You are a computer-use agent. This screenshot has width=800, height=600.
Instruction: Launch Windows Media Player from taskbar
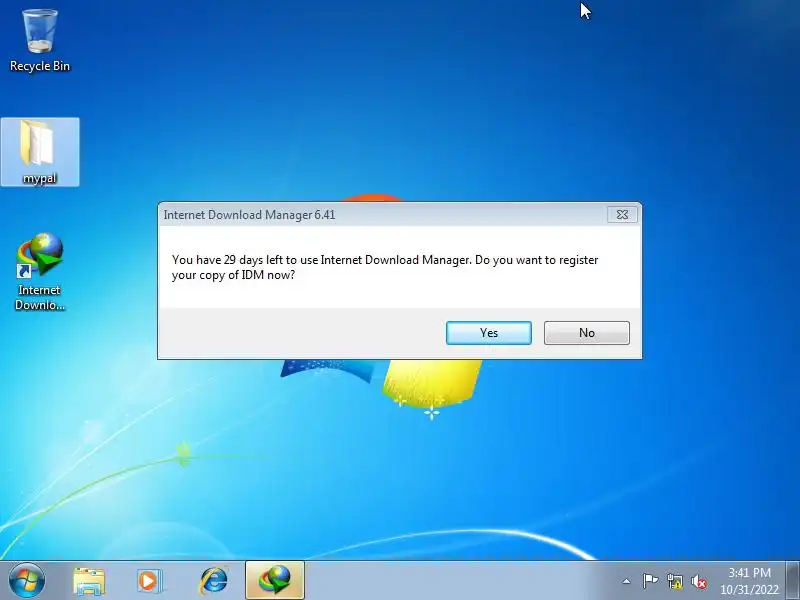coord(149,581)
